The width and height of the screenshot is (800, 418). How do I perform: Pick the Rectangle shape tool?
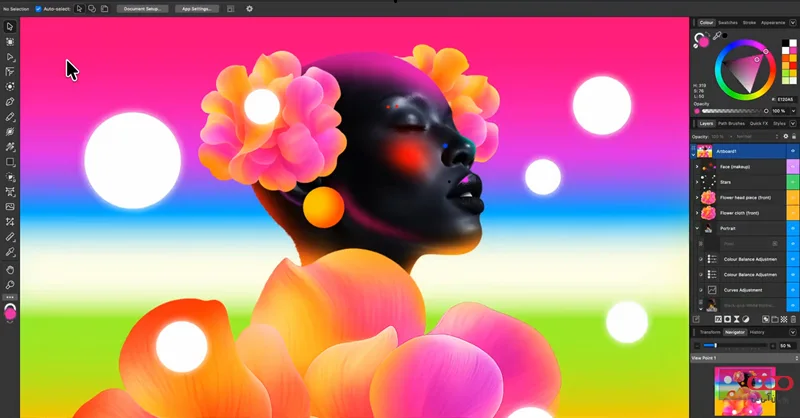[10, 161]
